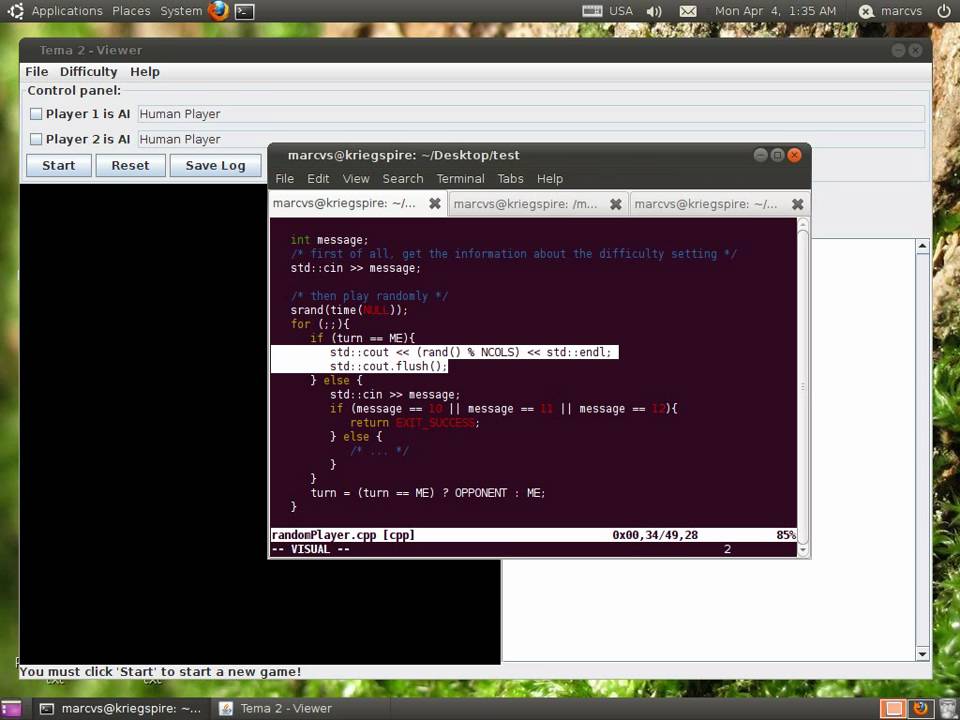The image size is (960, 720).
Task: Minimize the terminal window
Action: pos(760,155)
